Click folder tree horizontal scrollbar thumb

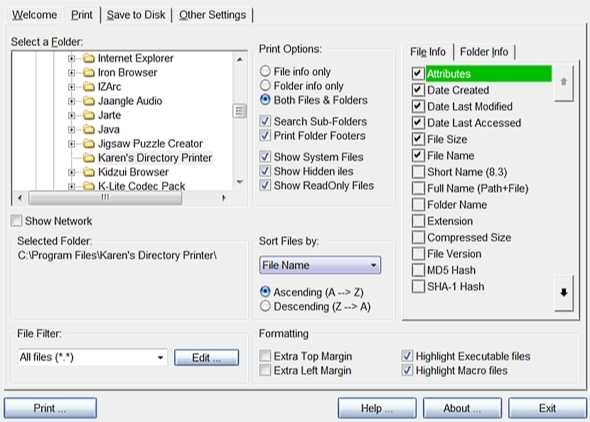pyautogui.click(x=105, y=197)
